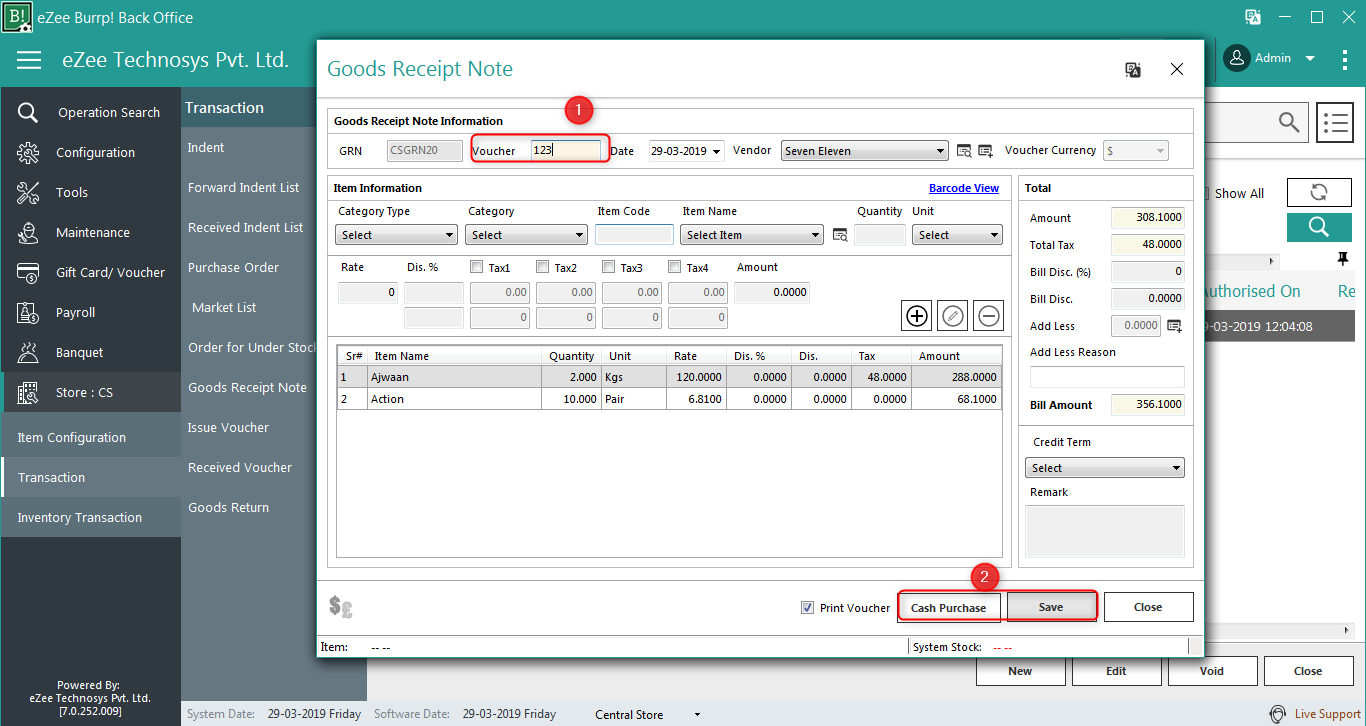Click the Item Code input field
1366x726 pixels.
[634, 235]
